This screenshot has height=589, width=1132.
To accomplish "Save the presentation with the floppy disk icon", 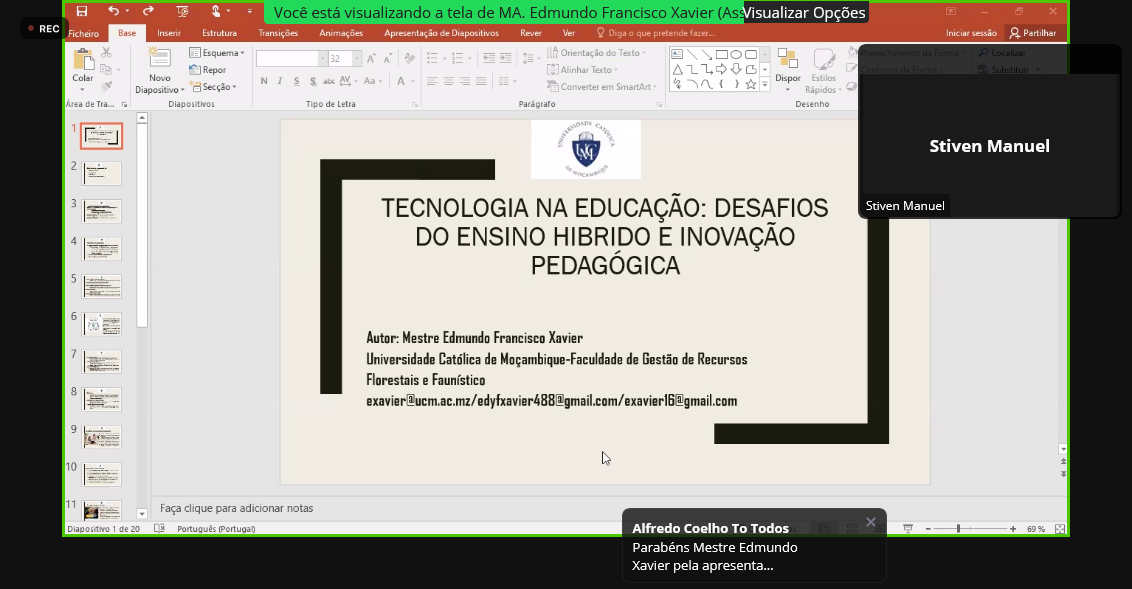I will tap(82, 11).
